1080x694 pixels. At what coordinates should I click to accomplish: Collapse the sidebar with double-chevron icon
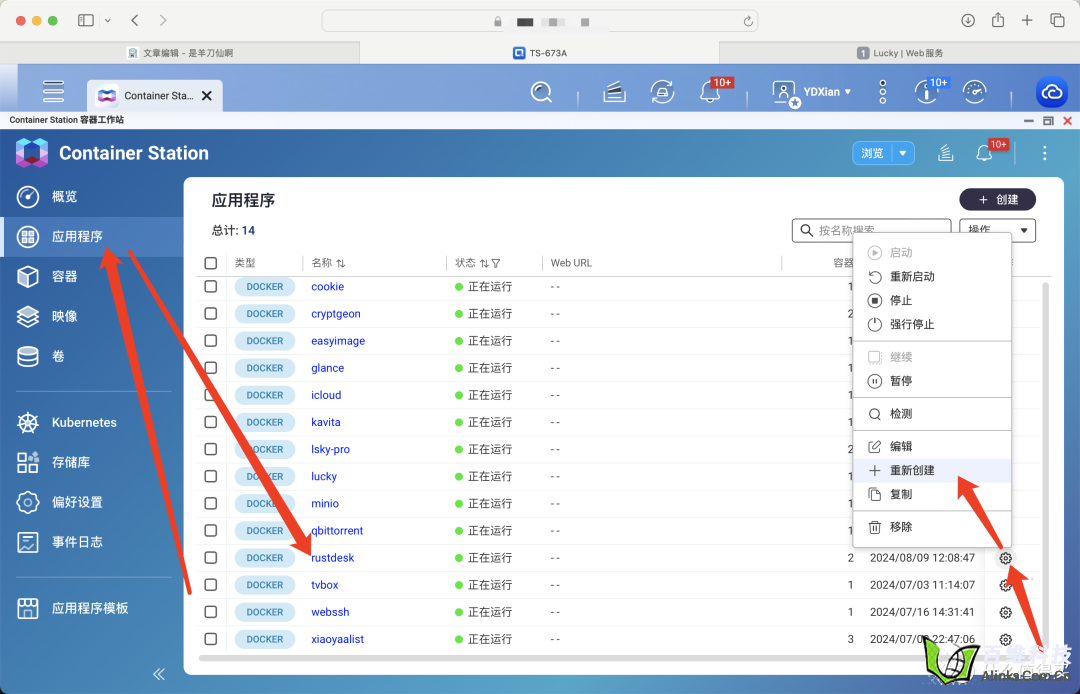(159, 674)
